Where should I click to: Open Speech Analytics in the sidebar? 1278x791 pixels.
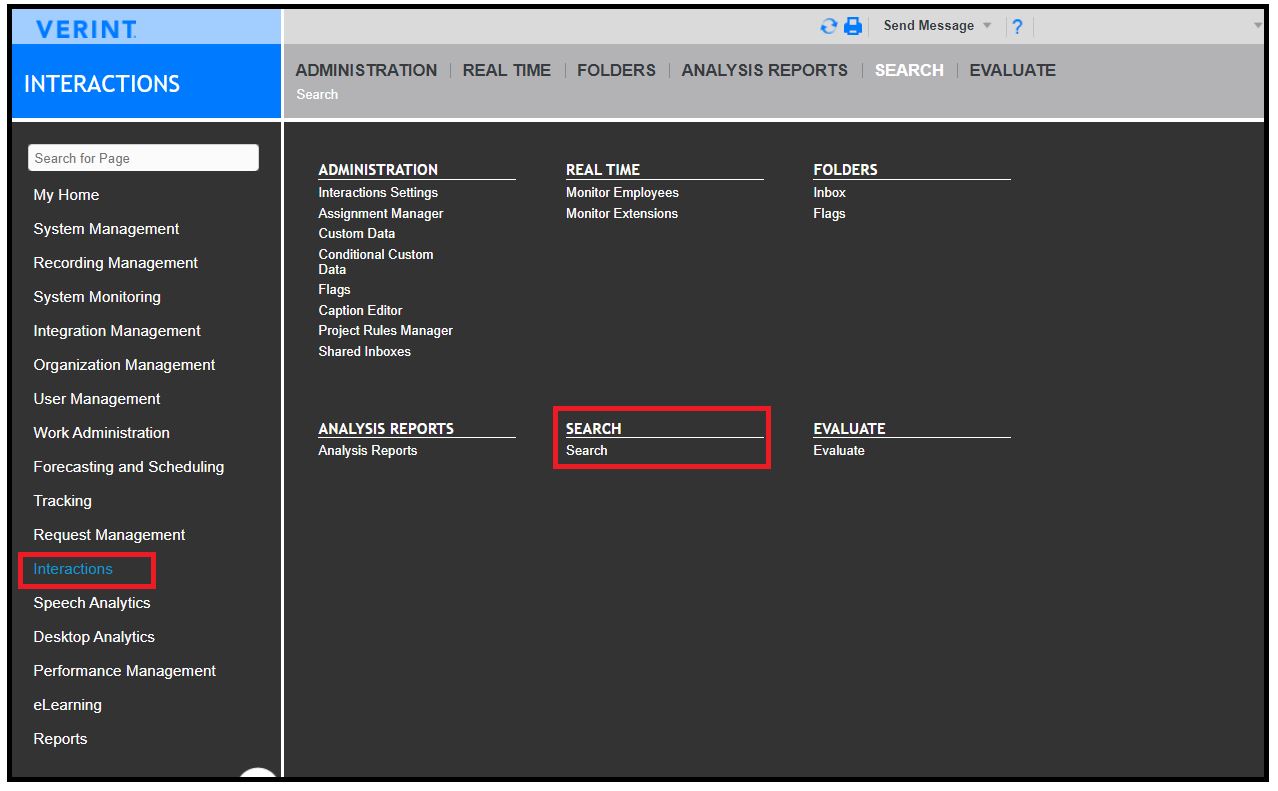[92, 603]
